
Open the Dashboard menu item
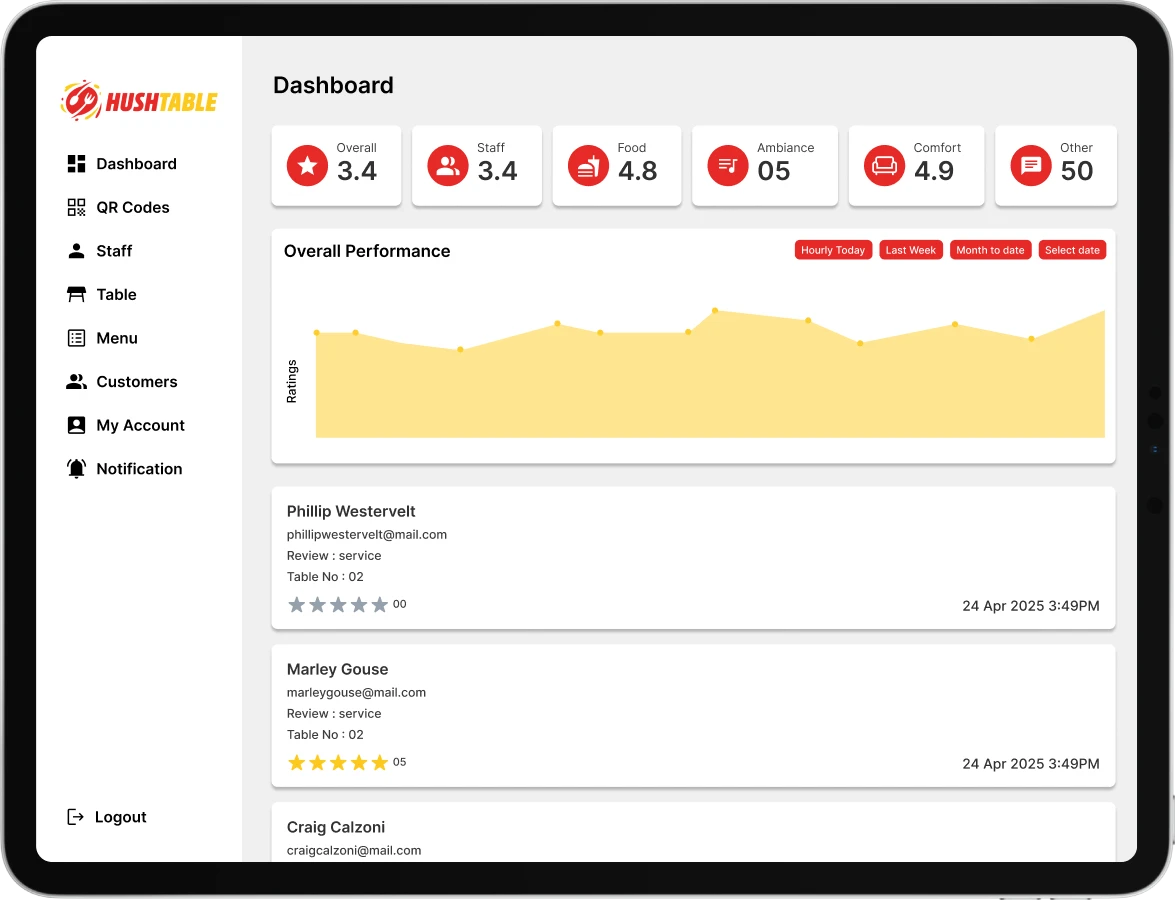(136, 163)
